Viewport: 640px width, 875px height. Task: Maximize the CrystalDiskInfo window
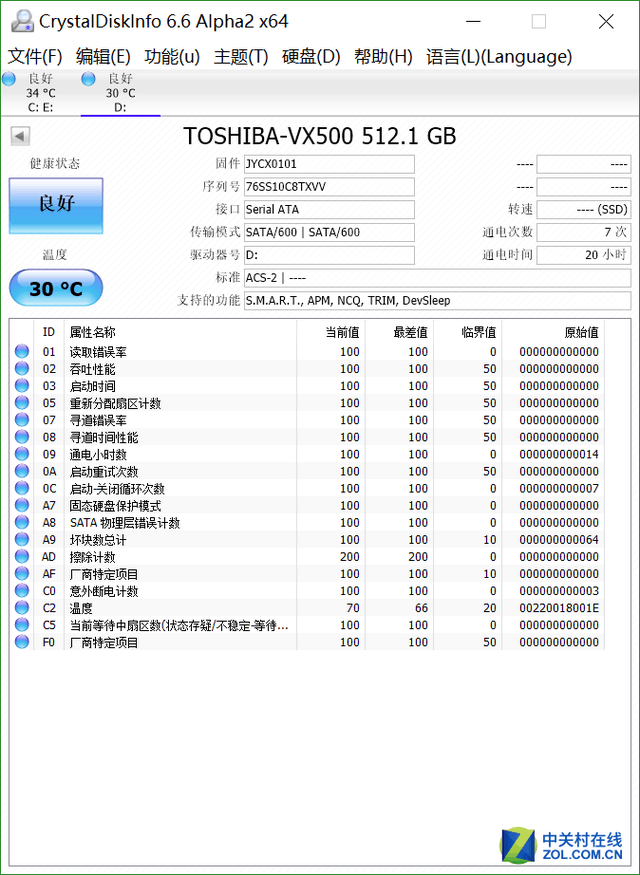(x=538, y=22)
